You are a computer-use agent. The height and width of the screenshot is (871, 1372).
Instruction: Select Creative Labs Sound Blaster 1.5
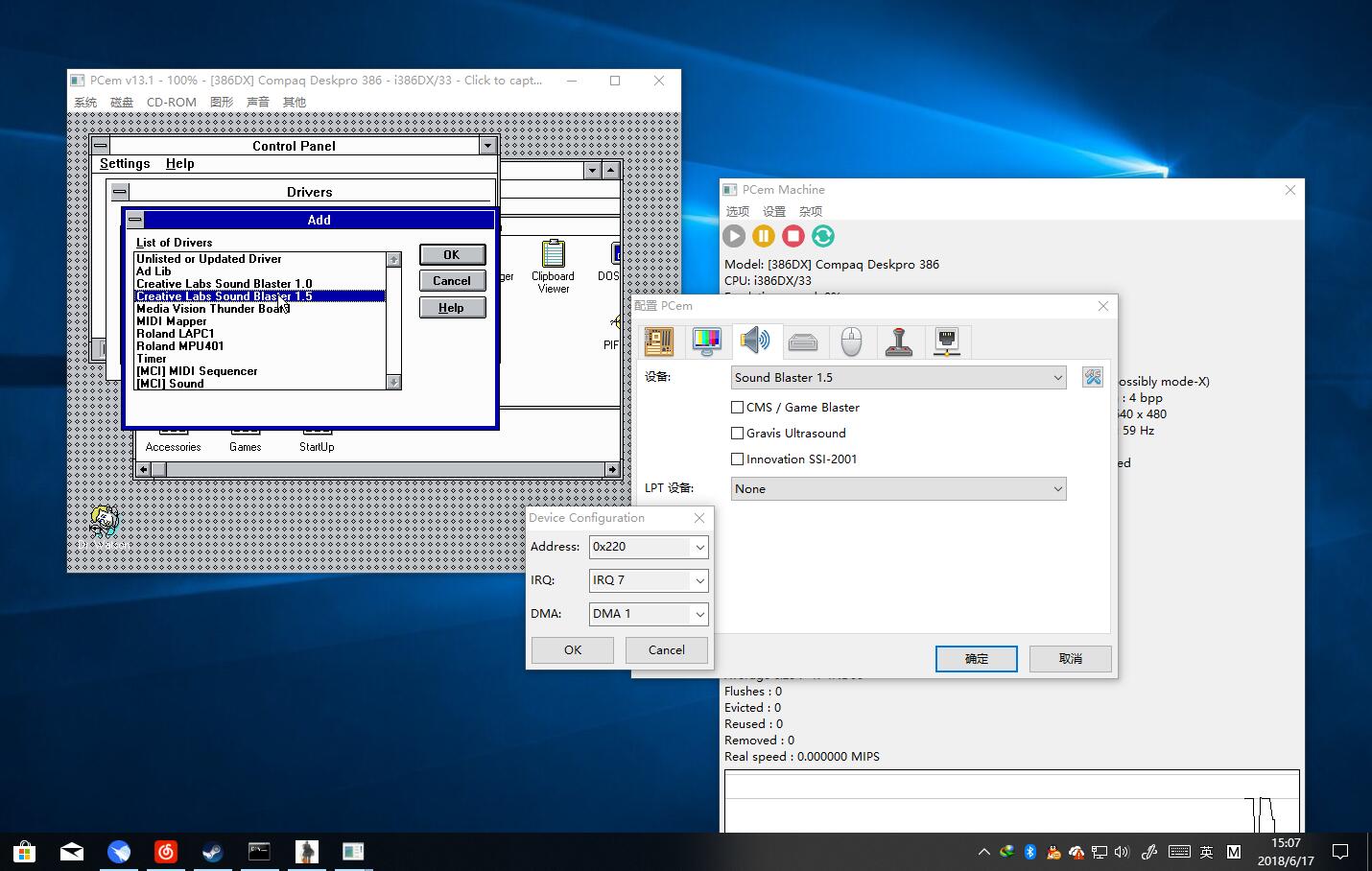tap(260, 296)
